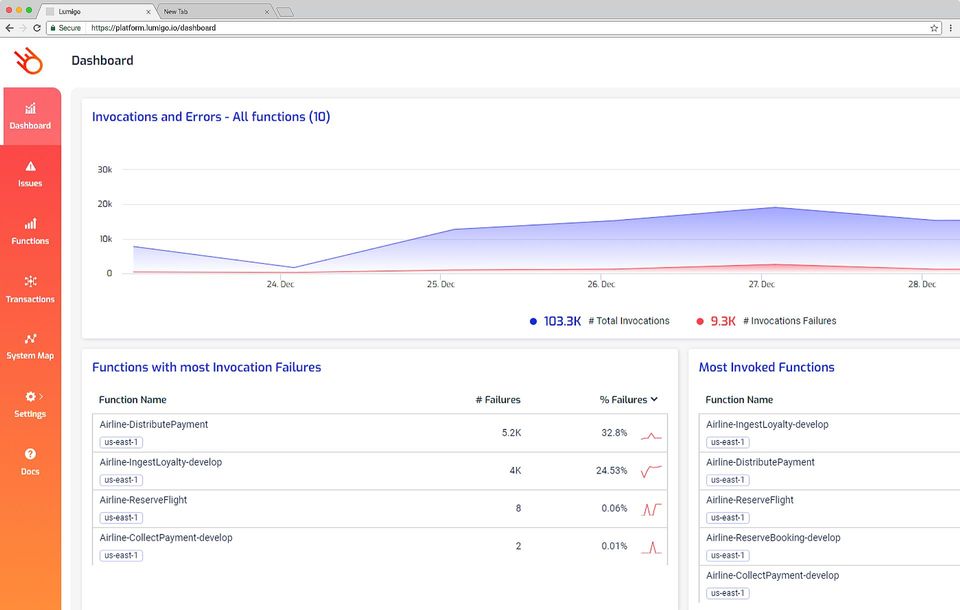
Task: Click us-east-1 tag under Airline-DistributePayment failures
Action: click(x=121, y=442)
